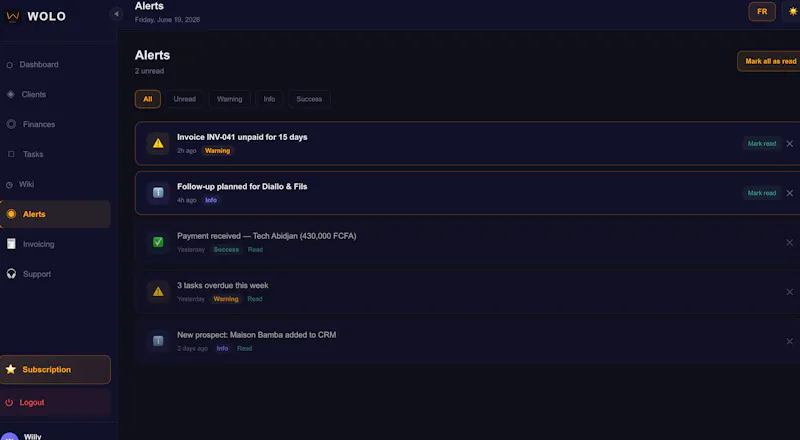800x440 pixels.
Task: Click the Alerts orange circle icon
Action: pyautogui.click(x=11, y=214)
